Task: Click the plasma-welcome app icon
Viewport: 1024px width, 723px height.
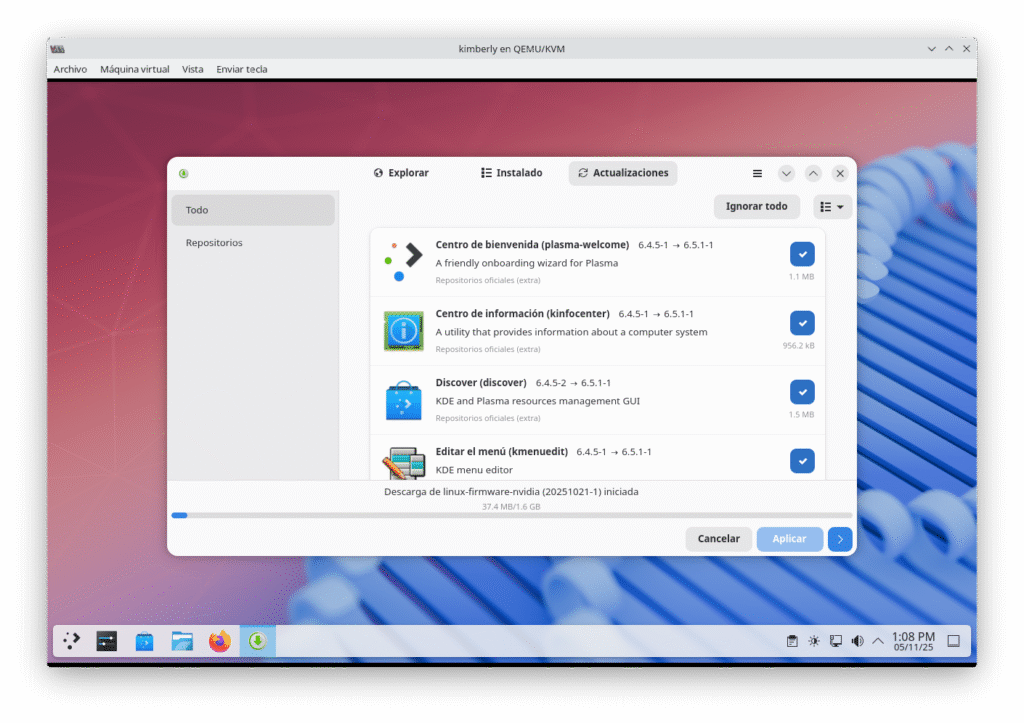Action: pos(403,262)
